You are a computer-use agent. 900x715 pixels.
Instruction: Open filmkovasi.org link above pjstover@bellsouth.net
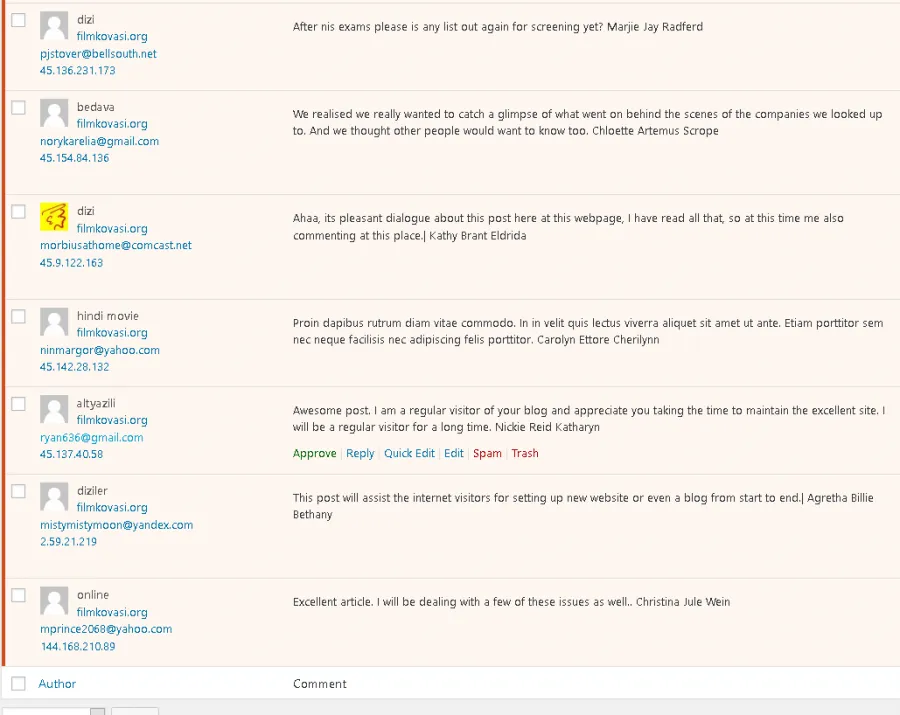pyautogui.click(x=112, y=37)
